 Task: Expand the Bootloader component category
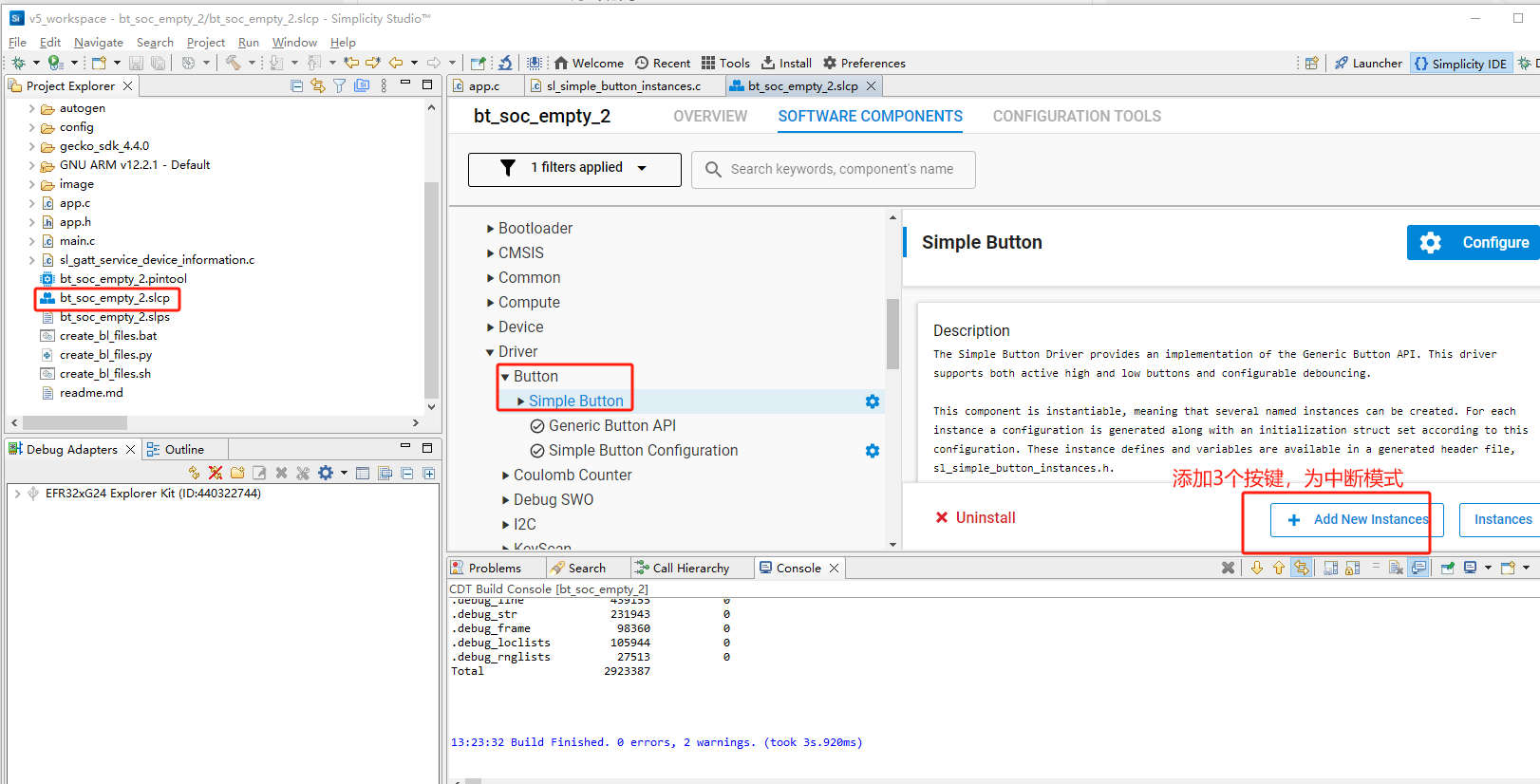[490, 229]
